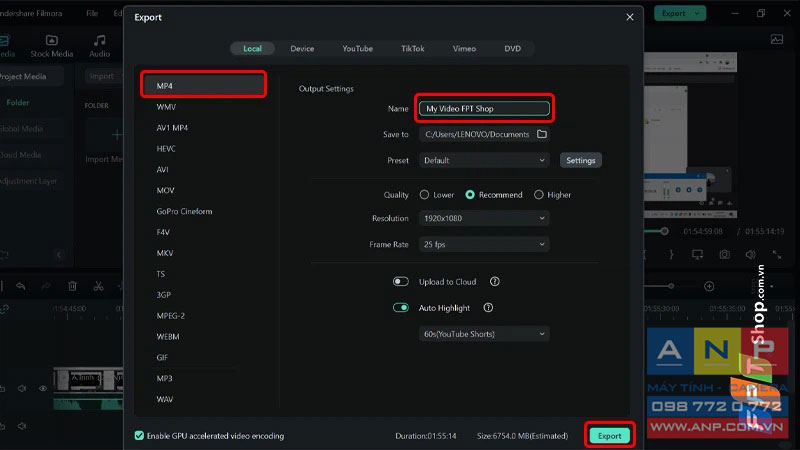800x450 pixels.
Task: Select WEBM format
Action: tap(168, 336)
